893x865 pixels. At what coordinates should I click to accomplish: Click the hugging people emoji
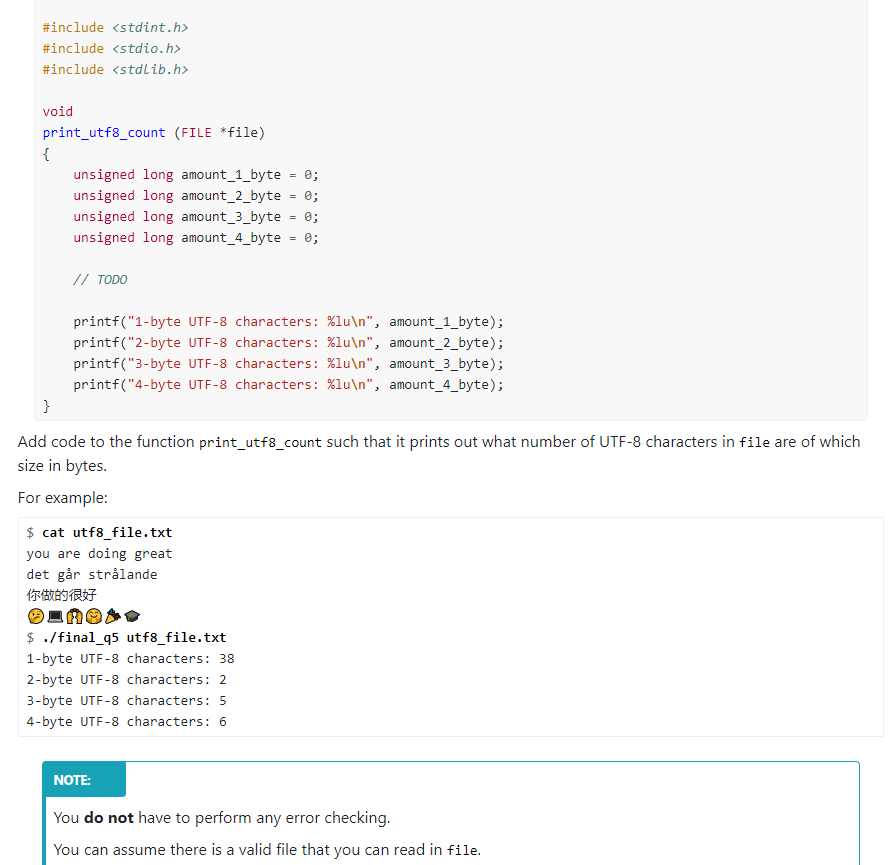coord(75,616)
